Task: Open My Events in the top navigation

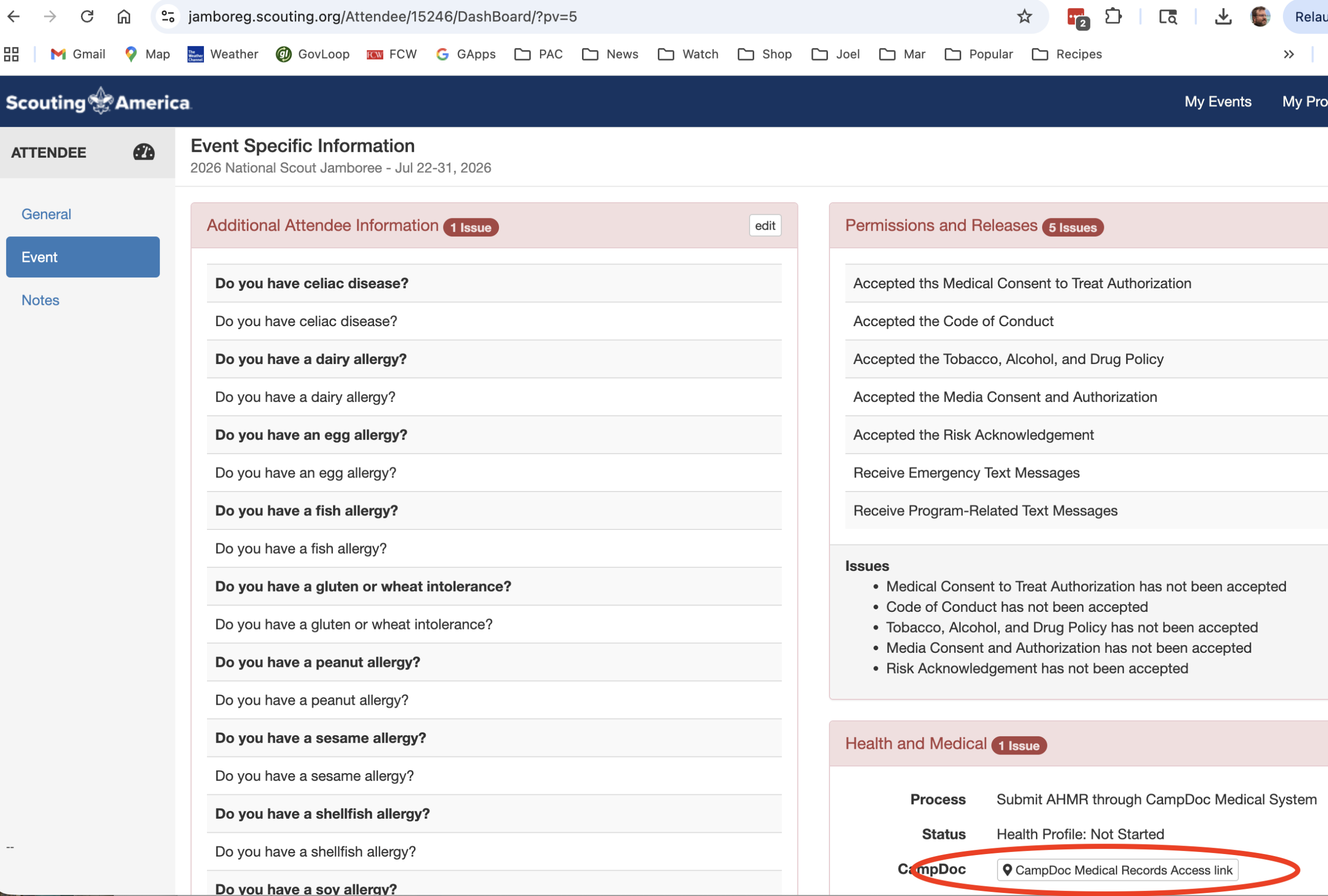Action: (1217, 102)
